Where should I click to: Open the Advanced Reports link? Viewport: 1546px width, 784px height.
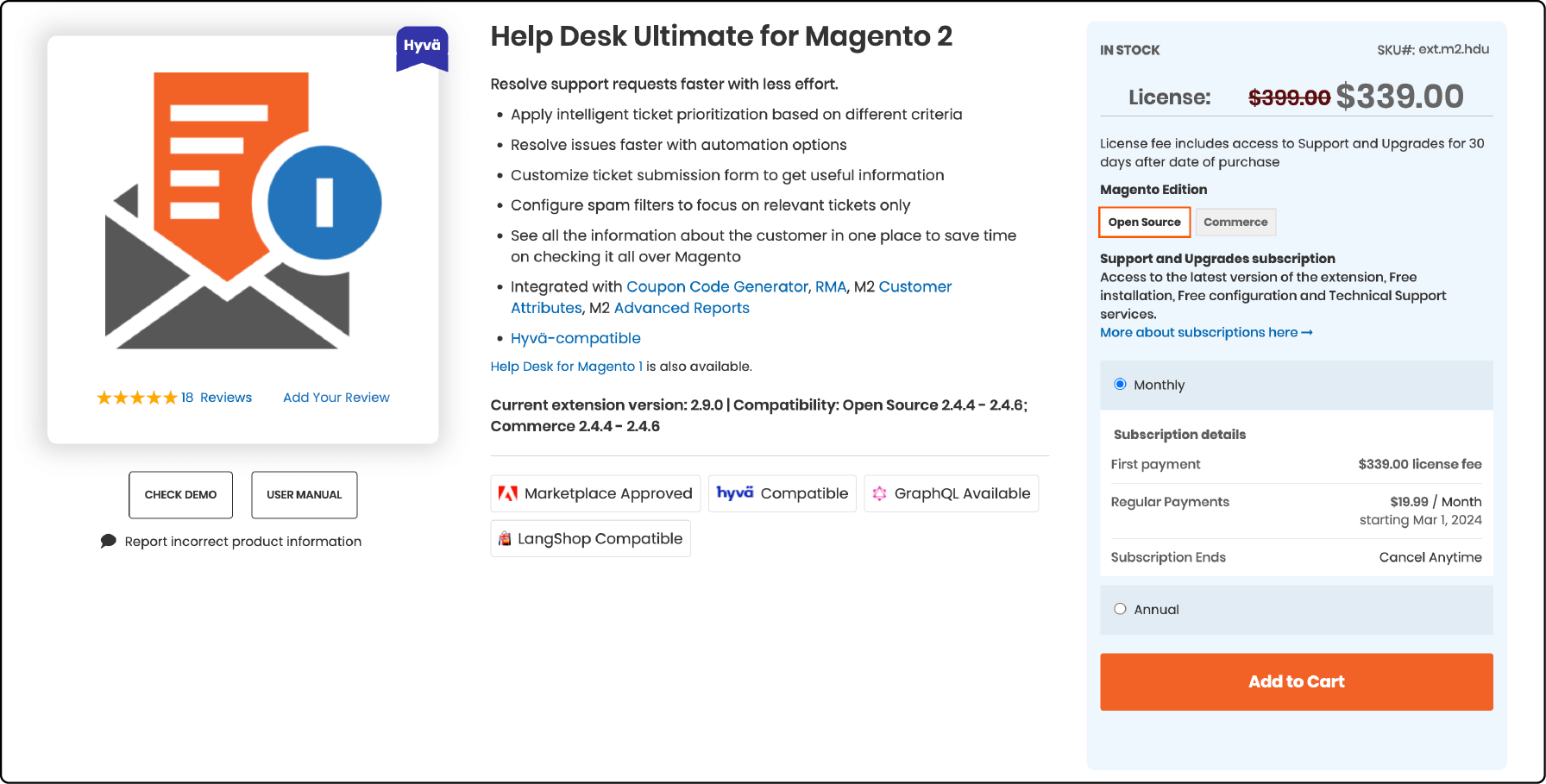click(x=682, y=308)
